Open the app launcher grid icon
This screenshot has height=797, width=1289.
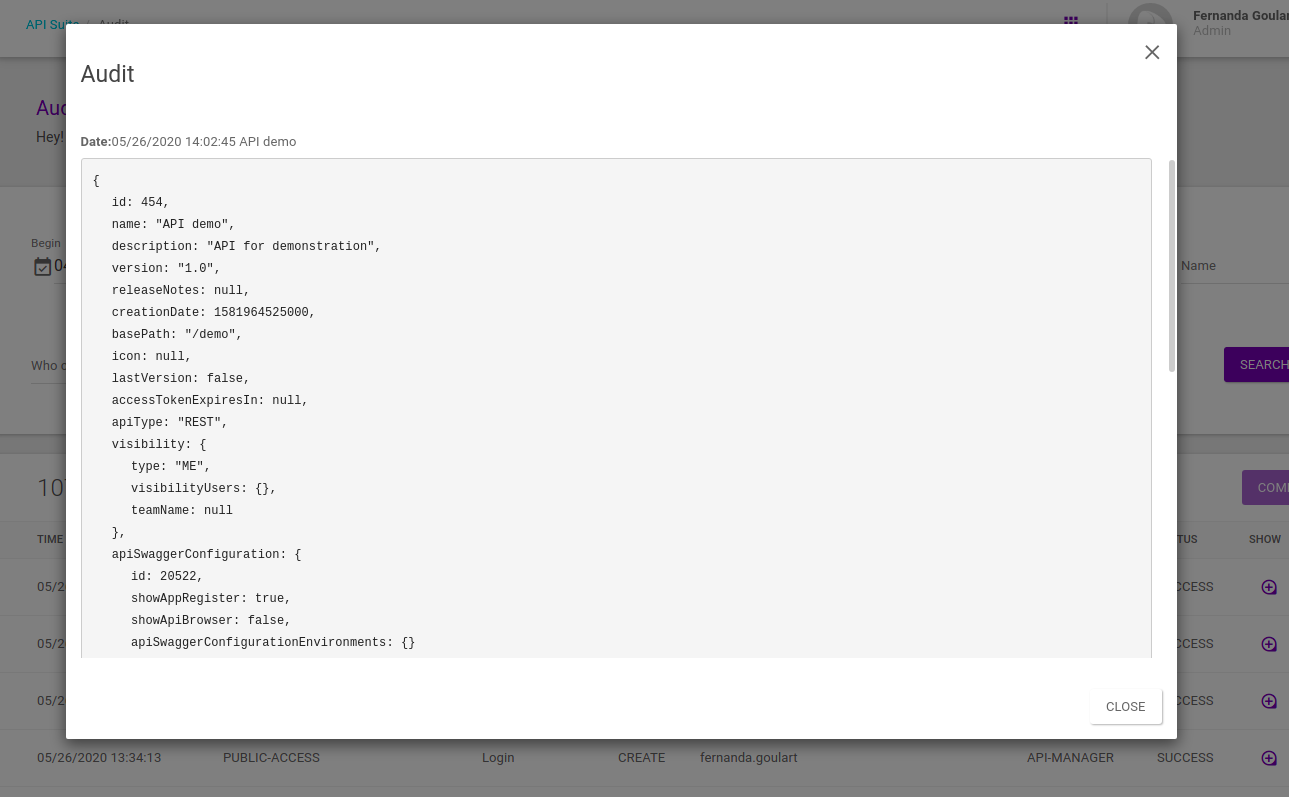1070,22
